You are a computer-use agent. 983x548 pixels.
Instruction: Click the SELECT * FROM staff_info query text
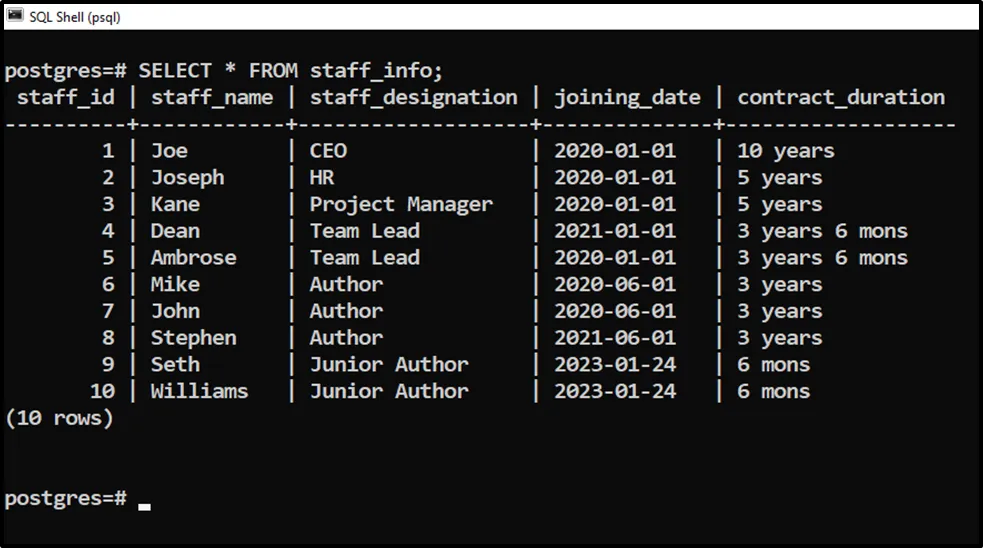(290, 71)
